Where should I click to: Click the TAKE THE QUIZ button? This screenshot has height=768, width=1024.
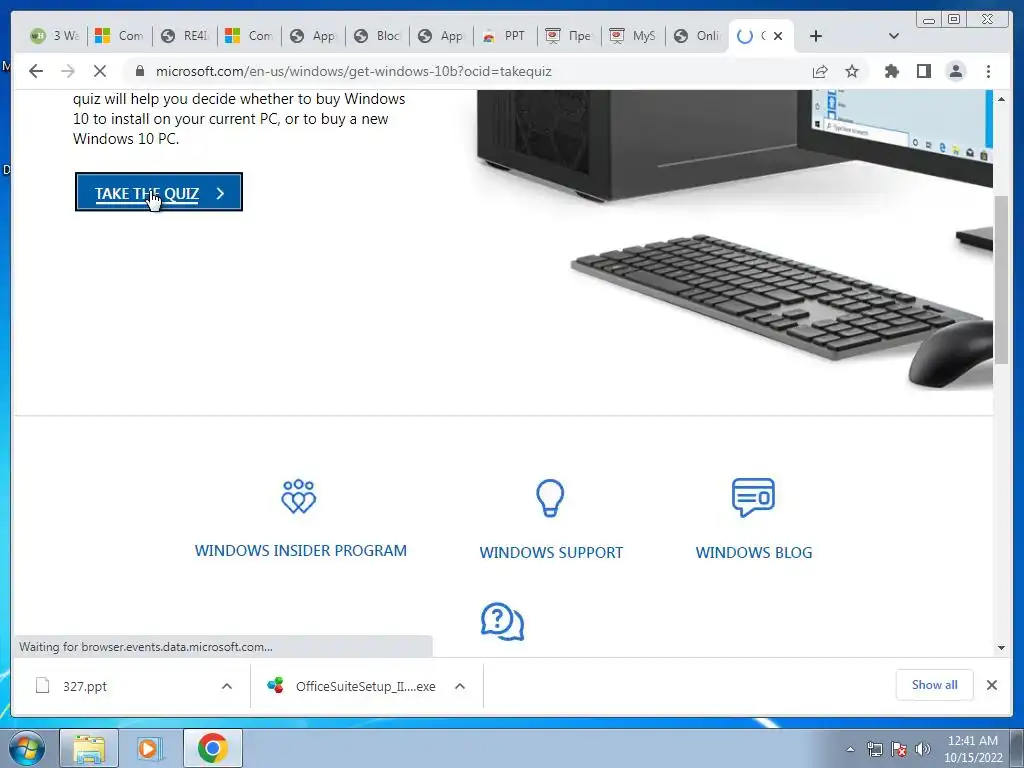coord(159,193)
